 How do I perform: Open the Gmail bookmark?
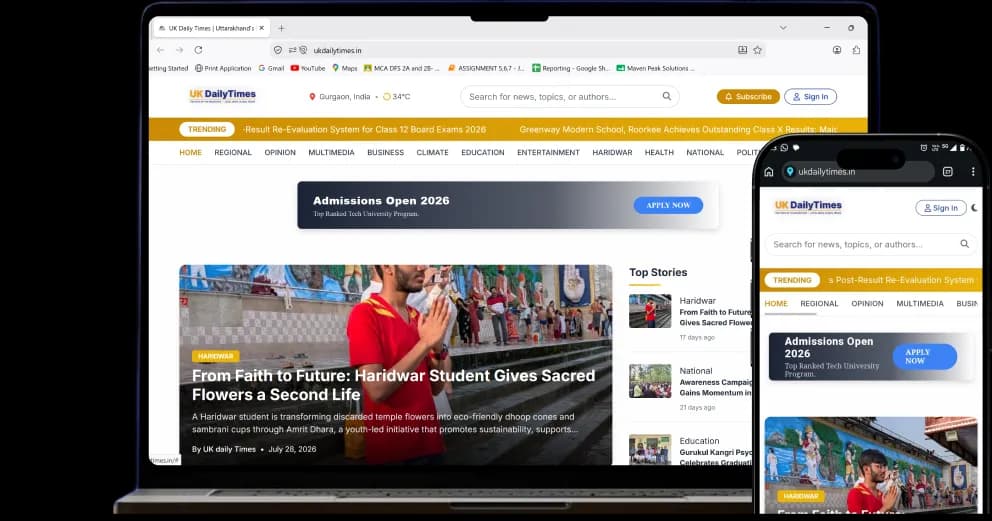271,68
